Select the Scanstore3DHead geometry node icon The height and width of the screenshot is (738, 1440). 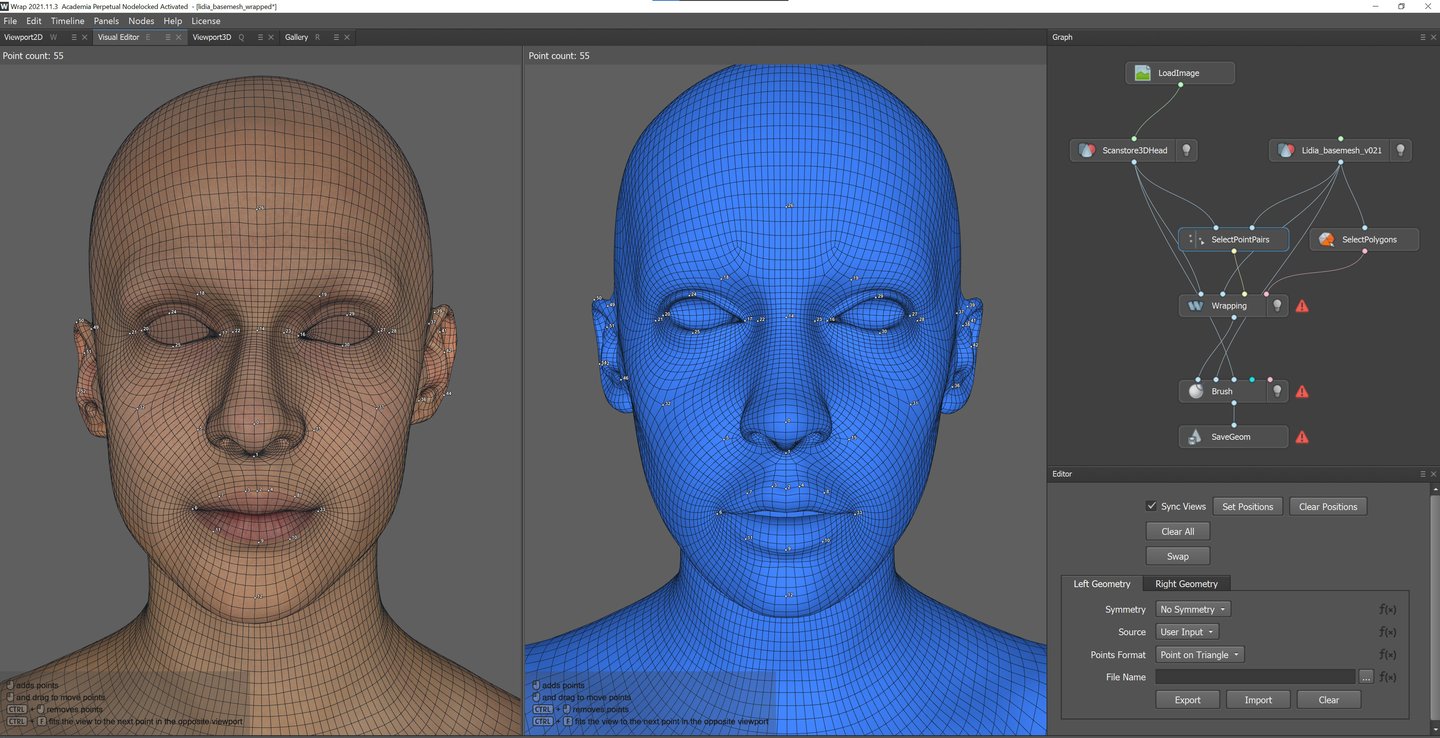1086,151
